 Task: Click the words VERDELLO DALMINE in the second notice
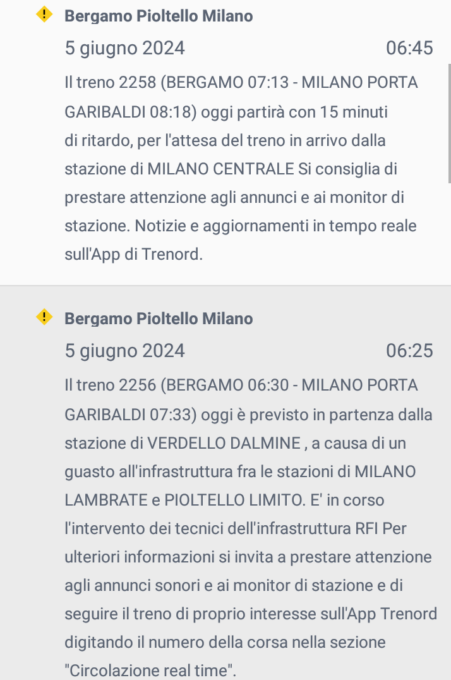point(224,443)
